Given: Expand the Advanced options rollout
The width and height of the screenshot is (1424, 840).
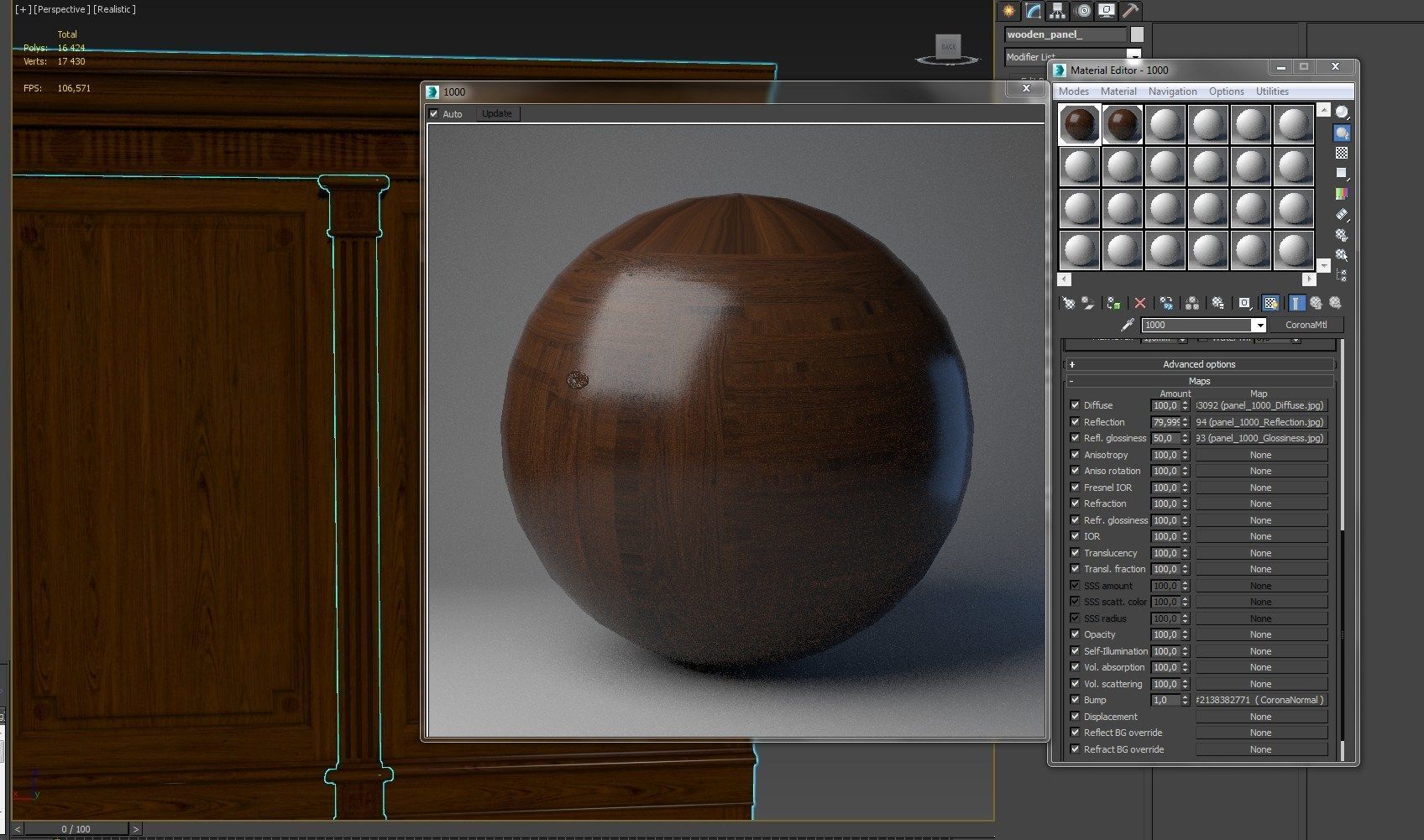Looking at the screenshot, I should [1199, 364].
